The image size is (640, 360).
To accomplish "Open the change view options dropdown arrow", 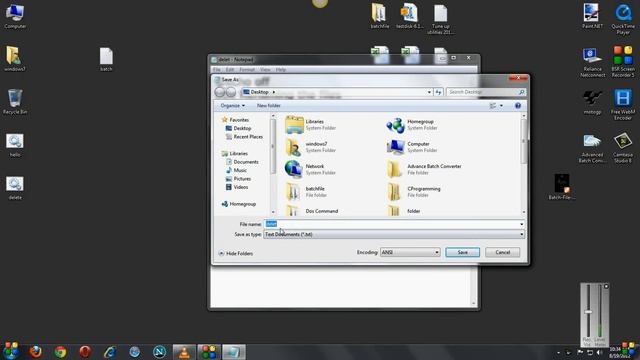I will [x=501, y=106].
